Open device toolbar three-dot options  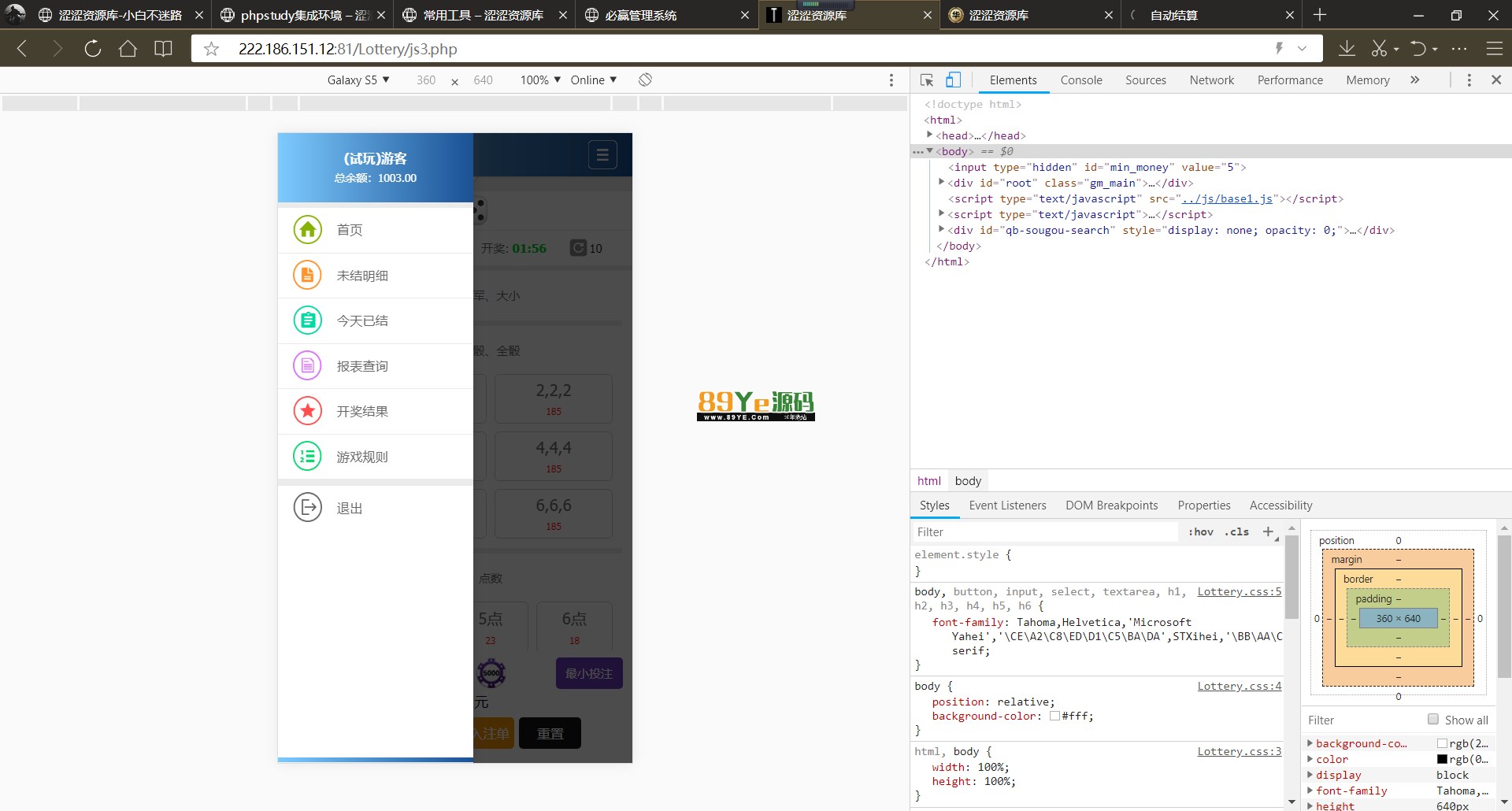(x=891, y=80)
